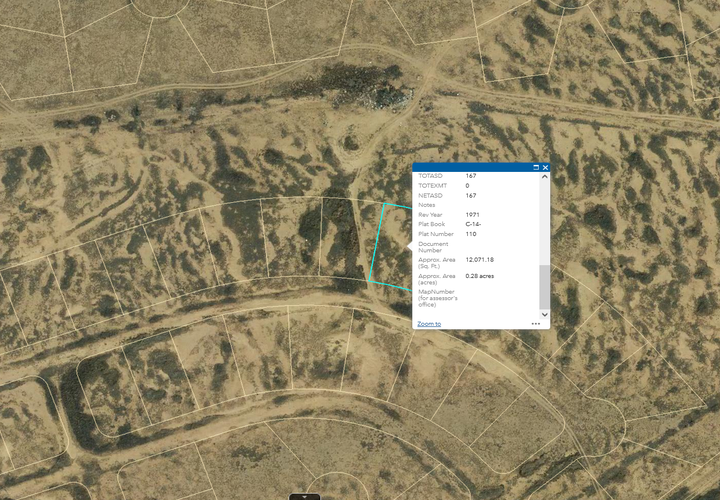Select the Plat Number value 110
This screenshot has height=500, width=720.
471,234
